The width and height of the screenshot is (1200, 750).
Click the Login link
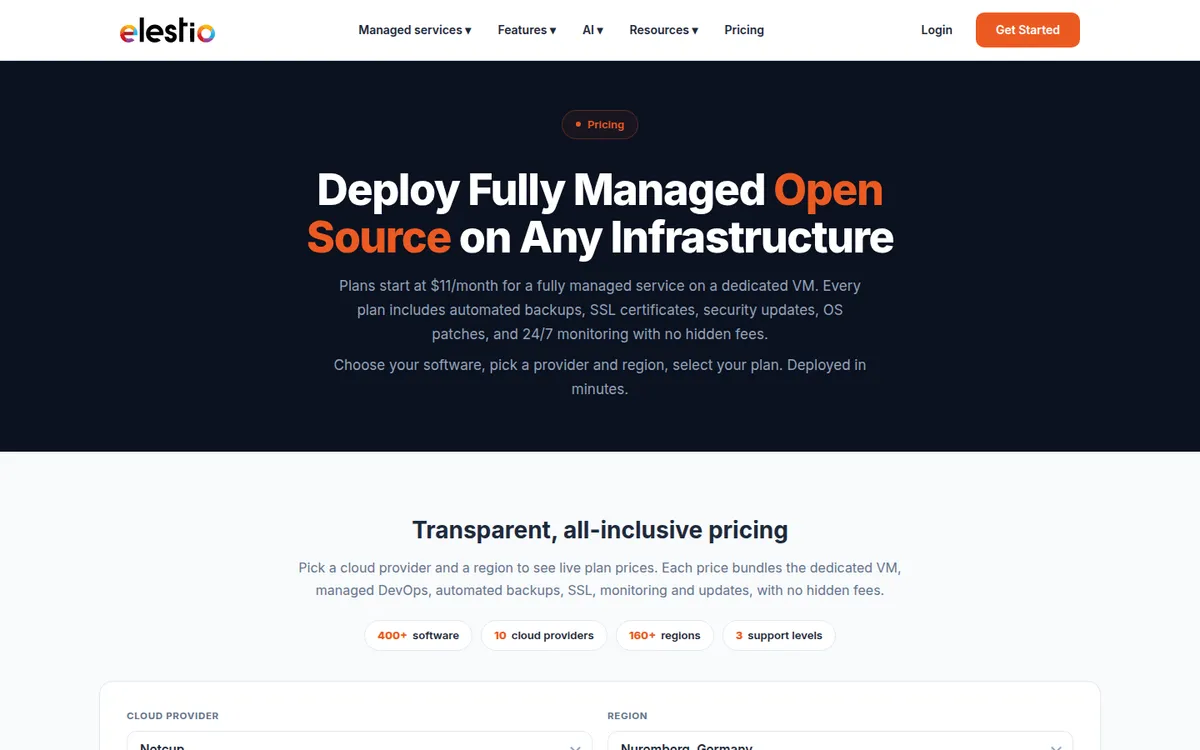(x=936, y=30)
